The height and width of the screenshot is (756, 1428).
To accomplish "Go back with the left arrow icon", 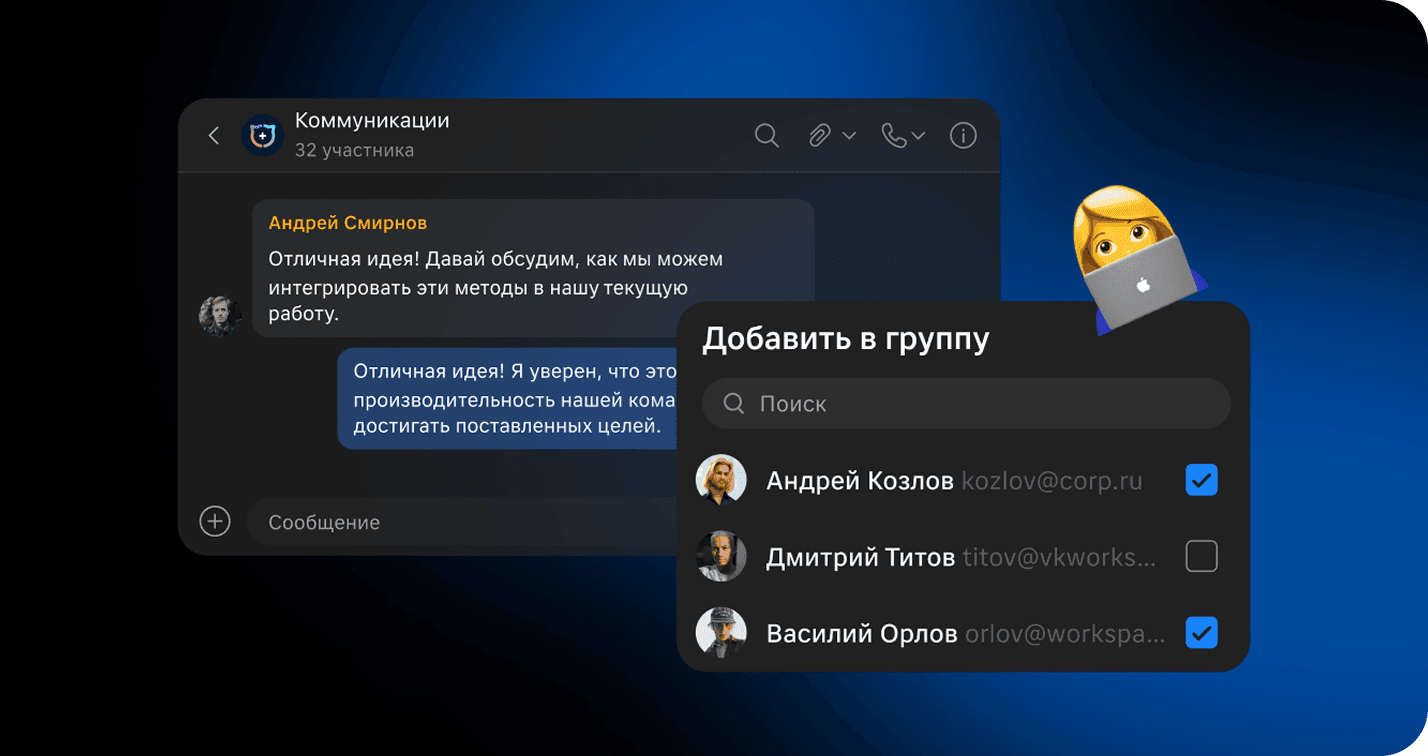I will coord(213,136).
